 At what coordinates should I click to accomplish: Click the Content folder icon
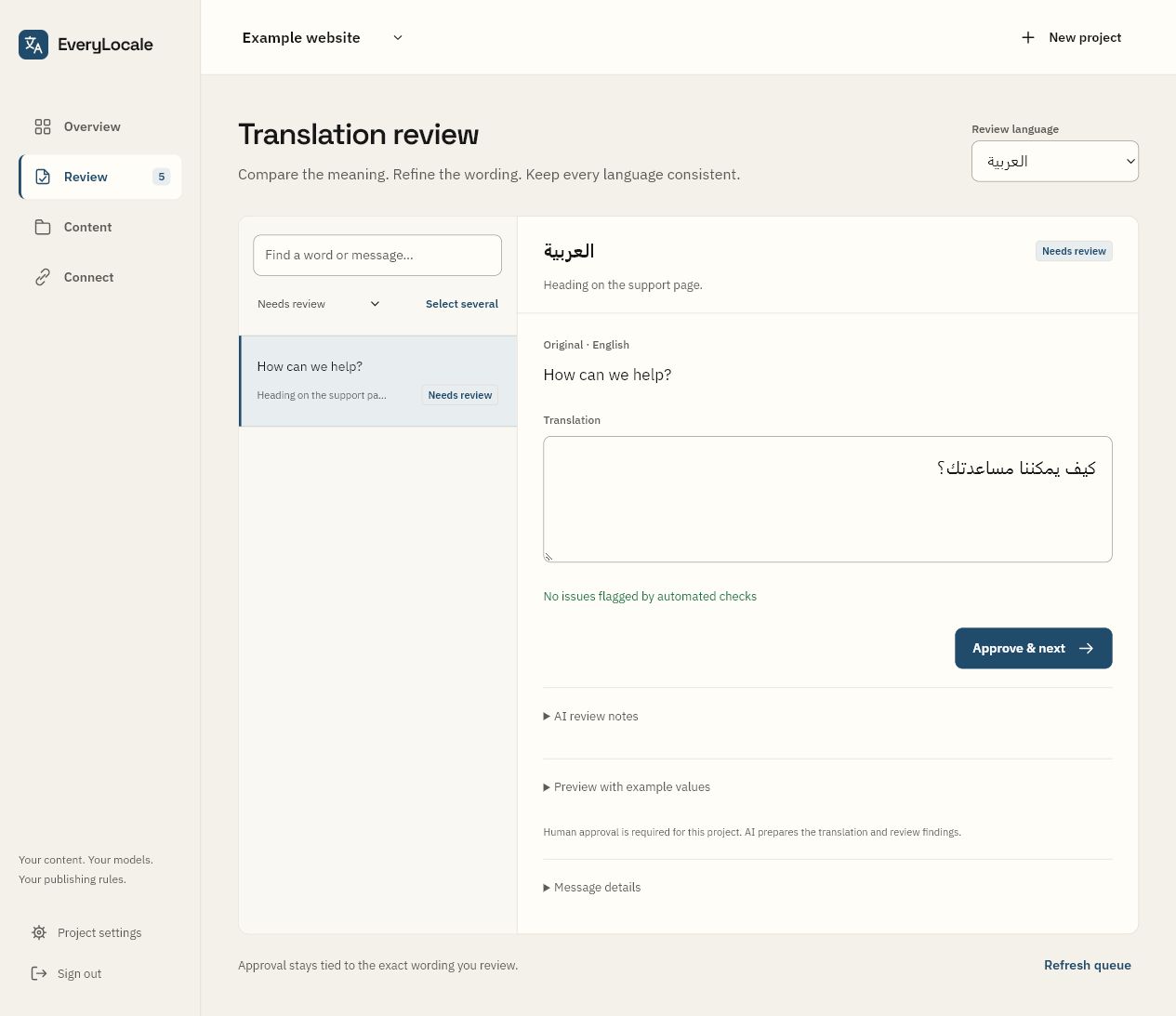pos(43,227)
